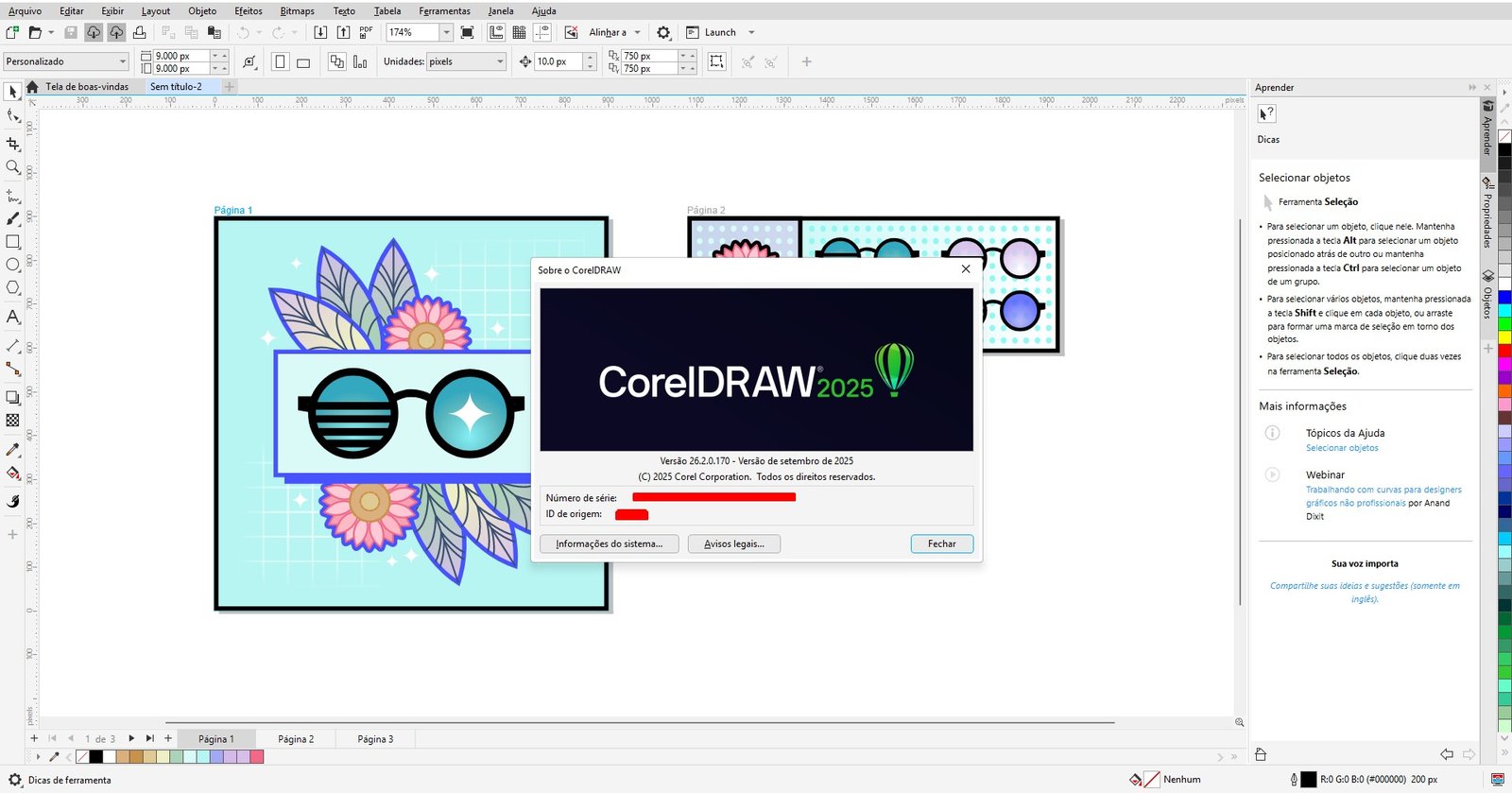Click the Publish to PDF icon
The width and height of the screenshot is (1512, 793).
(x=366, y=32)
